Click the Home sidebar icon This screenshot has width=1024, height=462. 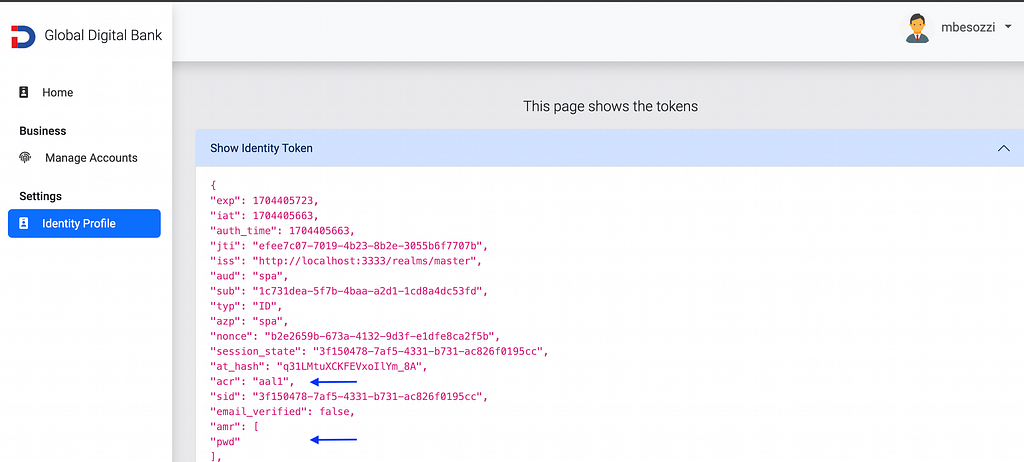tap(24, 92)
